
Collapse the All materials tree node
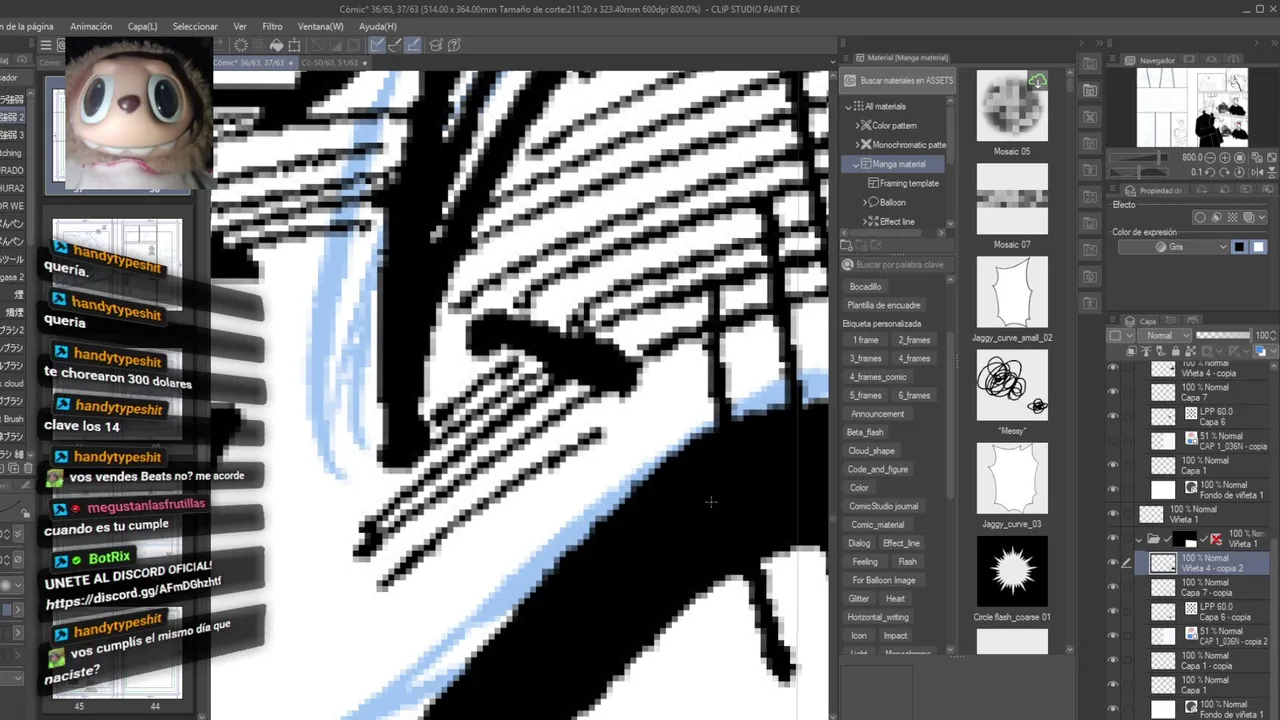tap(849, 106)
